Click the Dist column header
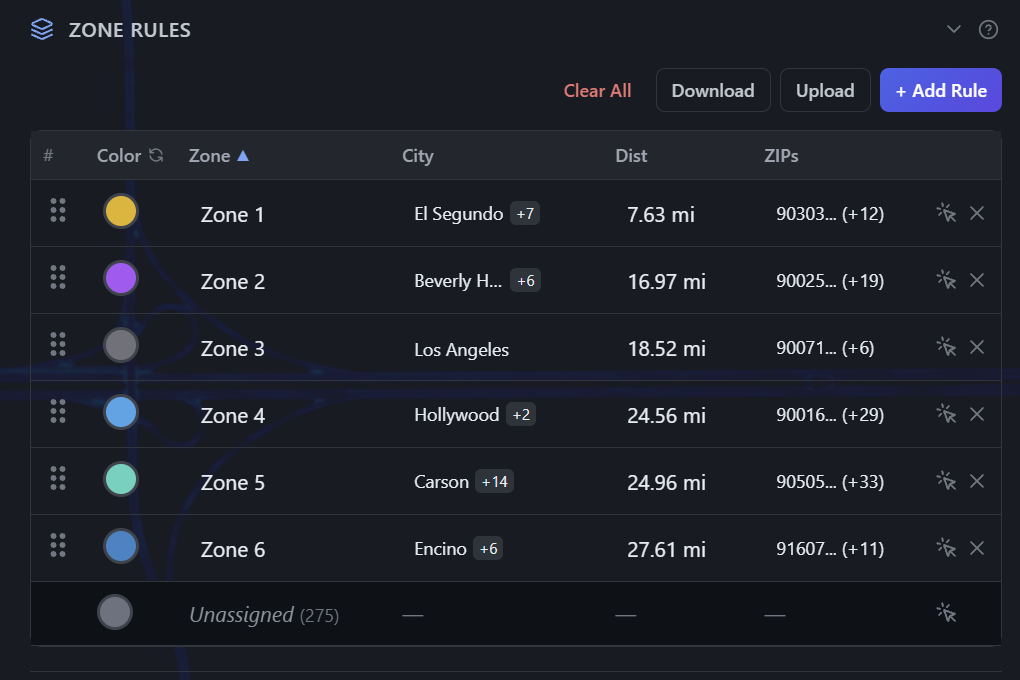This screenshot has height=680, width=1020. [631, 156]
